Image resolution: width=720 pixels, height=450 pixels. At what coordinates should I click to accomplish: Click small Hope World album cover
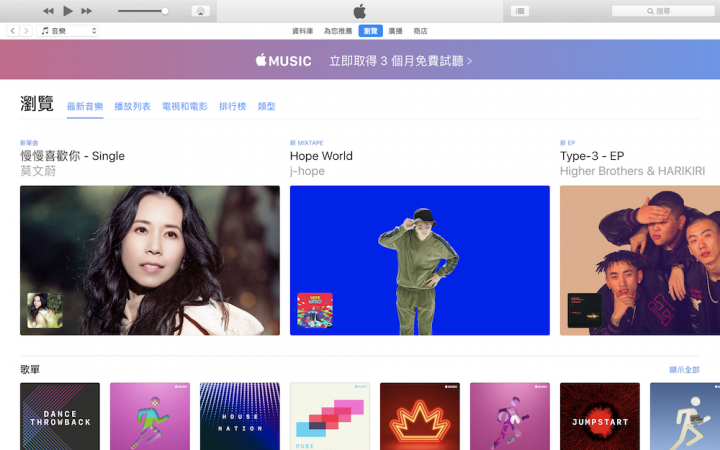315,310
